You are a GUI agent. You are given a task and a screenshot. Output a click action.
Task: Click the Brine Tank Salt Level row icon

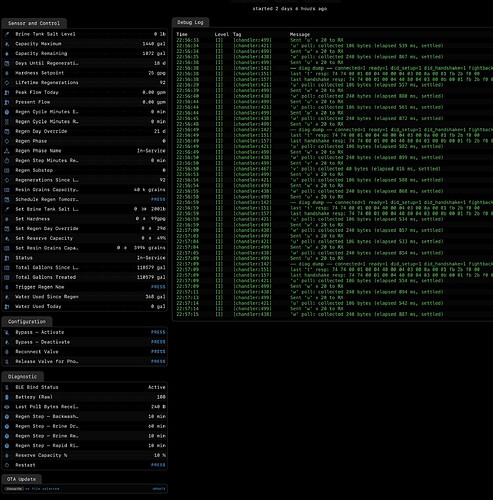click(x=7, y=34)
